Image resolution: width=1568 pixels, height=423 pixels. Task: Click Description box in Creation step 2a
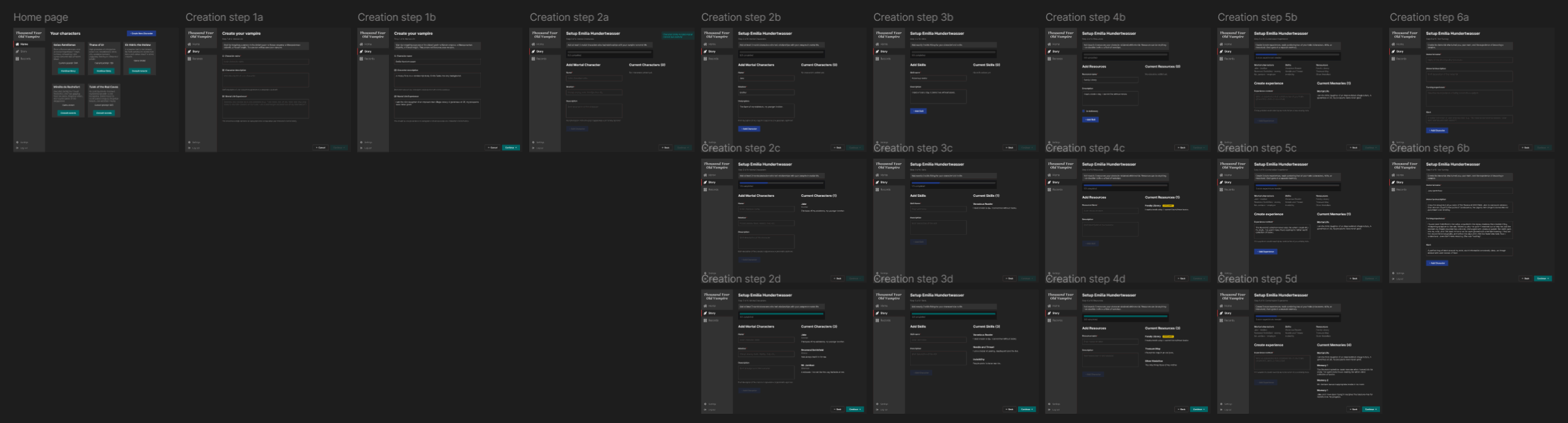(x=594, y=110)
